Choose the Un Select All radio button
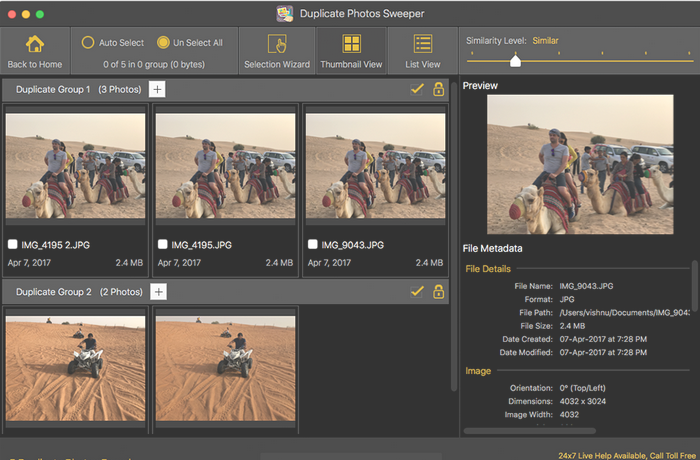The width and height of the screenshot is (700, 460). (x=163, y=43)
